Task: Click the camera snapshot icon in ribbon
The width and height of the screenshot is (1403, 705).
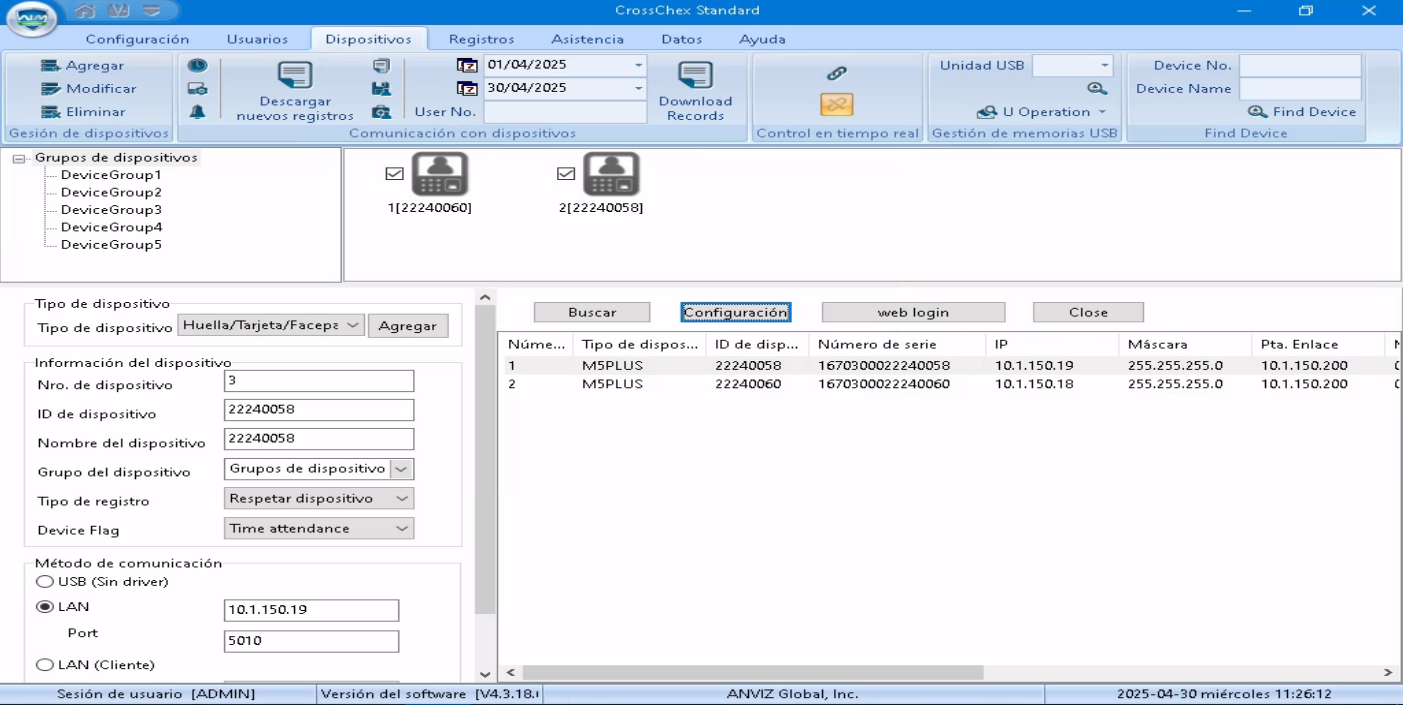Action: pos(381,112)
